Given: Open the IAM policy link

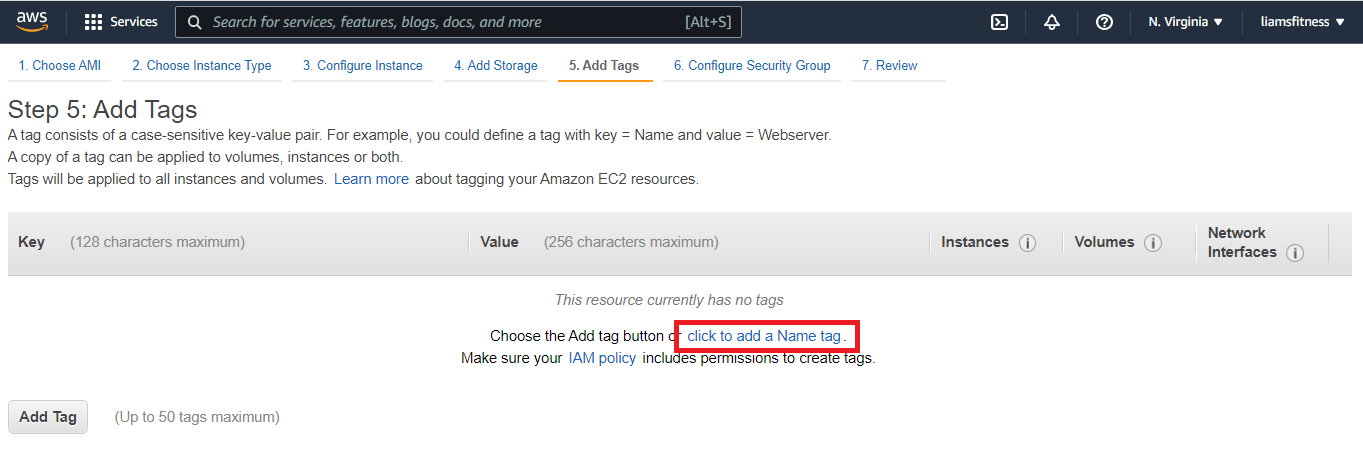Looking at the screenshot, I should coord(602,358).
